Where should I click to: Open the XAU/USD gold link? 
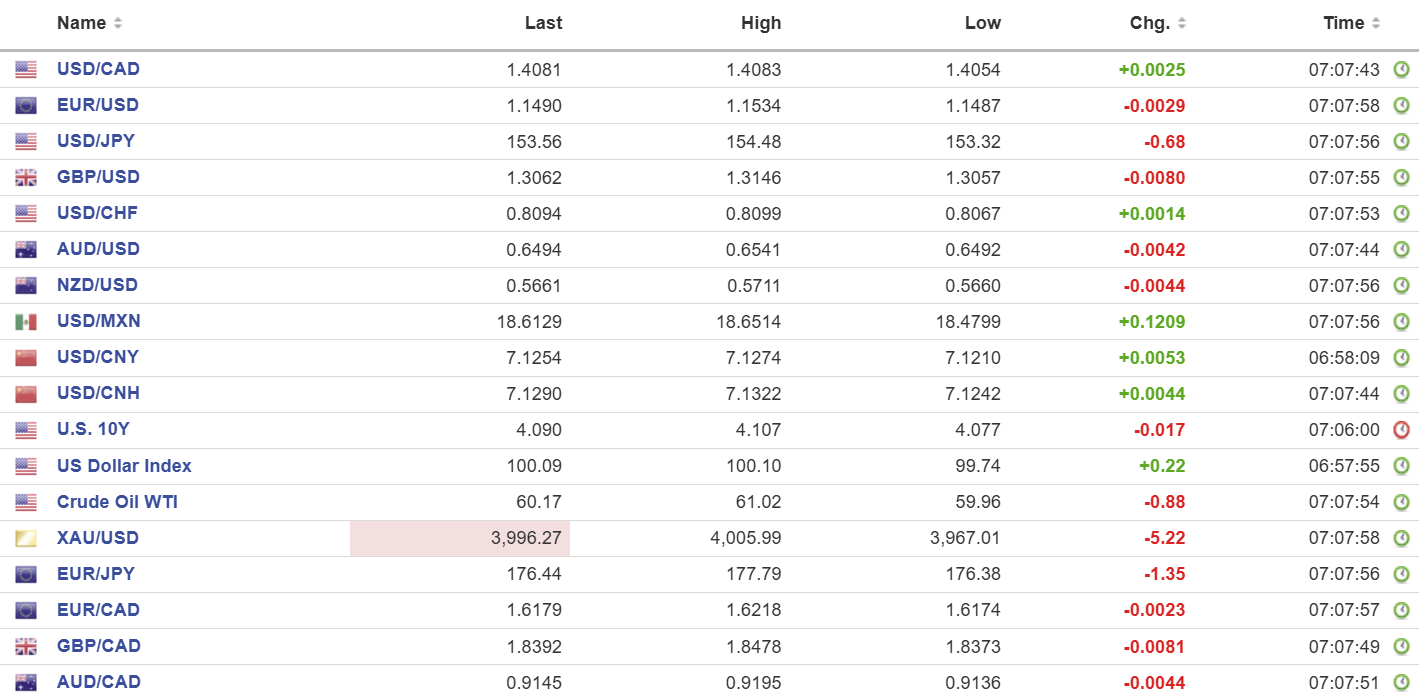pyautogui.click(x=98, y=538)
